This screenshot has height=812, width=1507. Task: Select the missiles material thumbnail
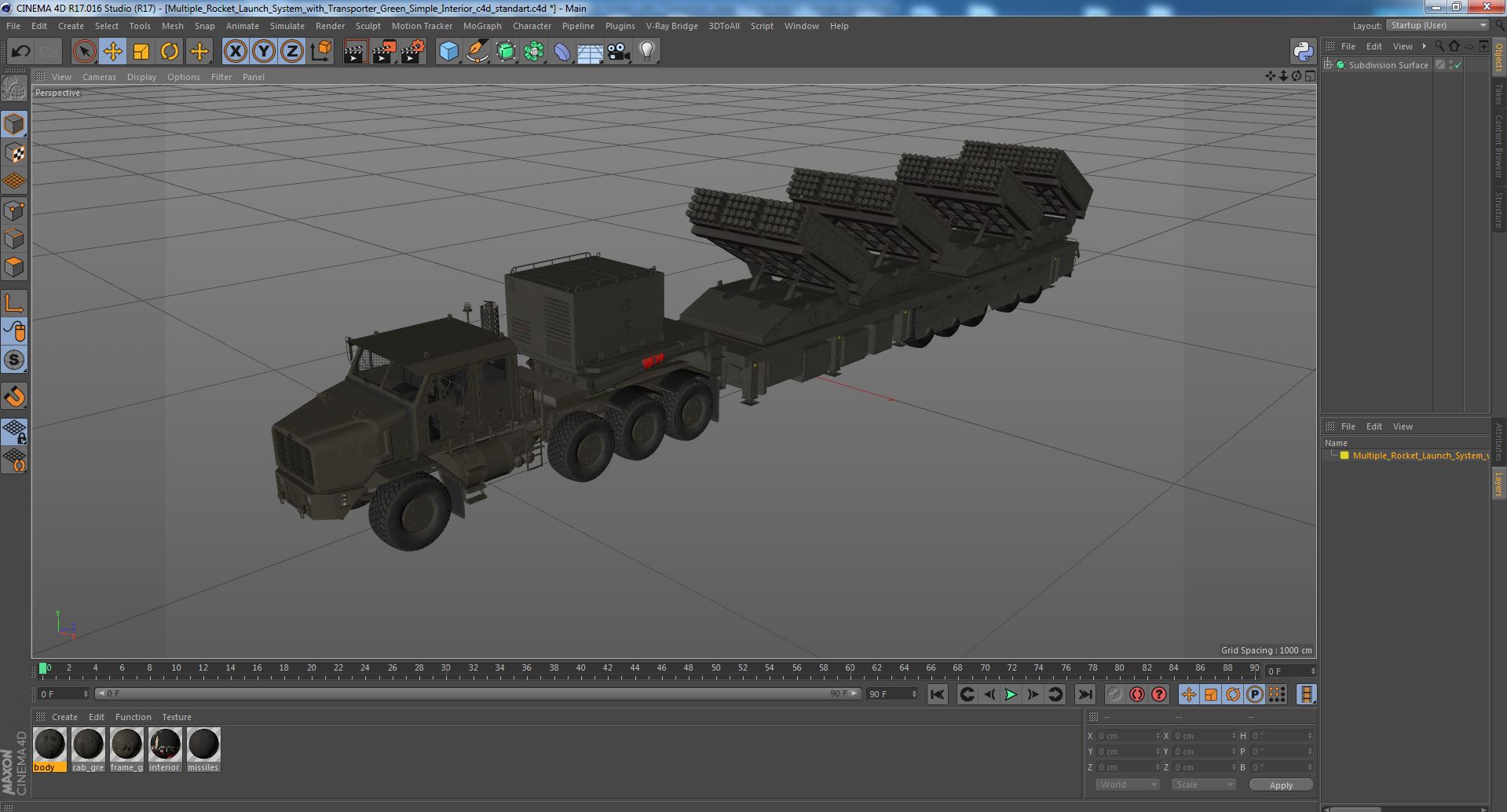click(203, 750)
